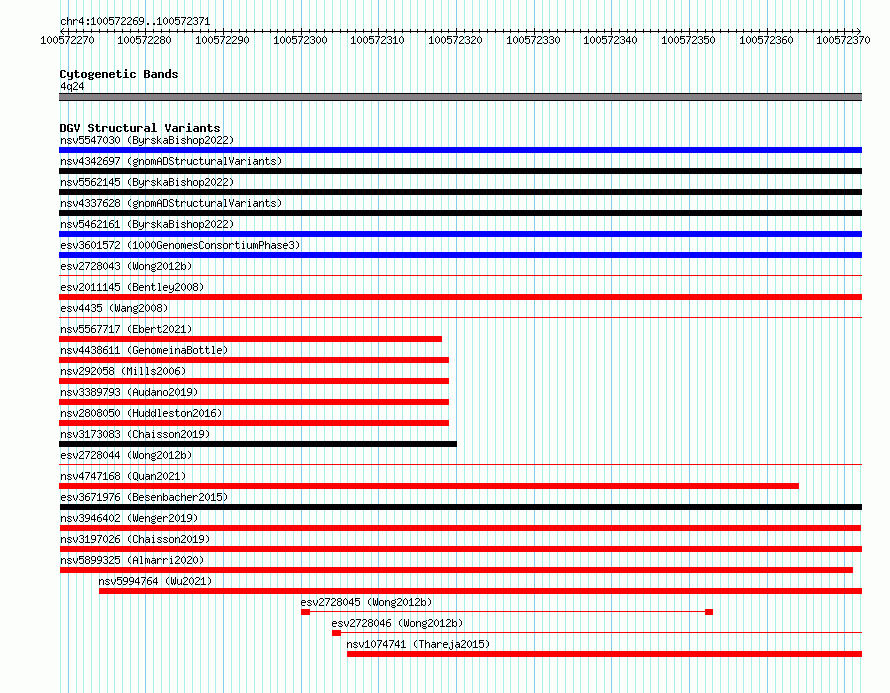Click nsv5899325 (Almarri2020) label
This screenshot has width=890, height=693.
132,560
